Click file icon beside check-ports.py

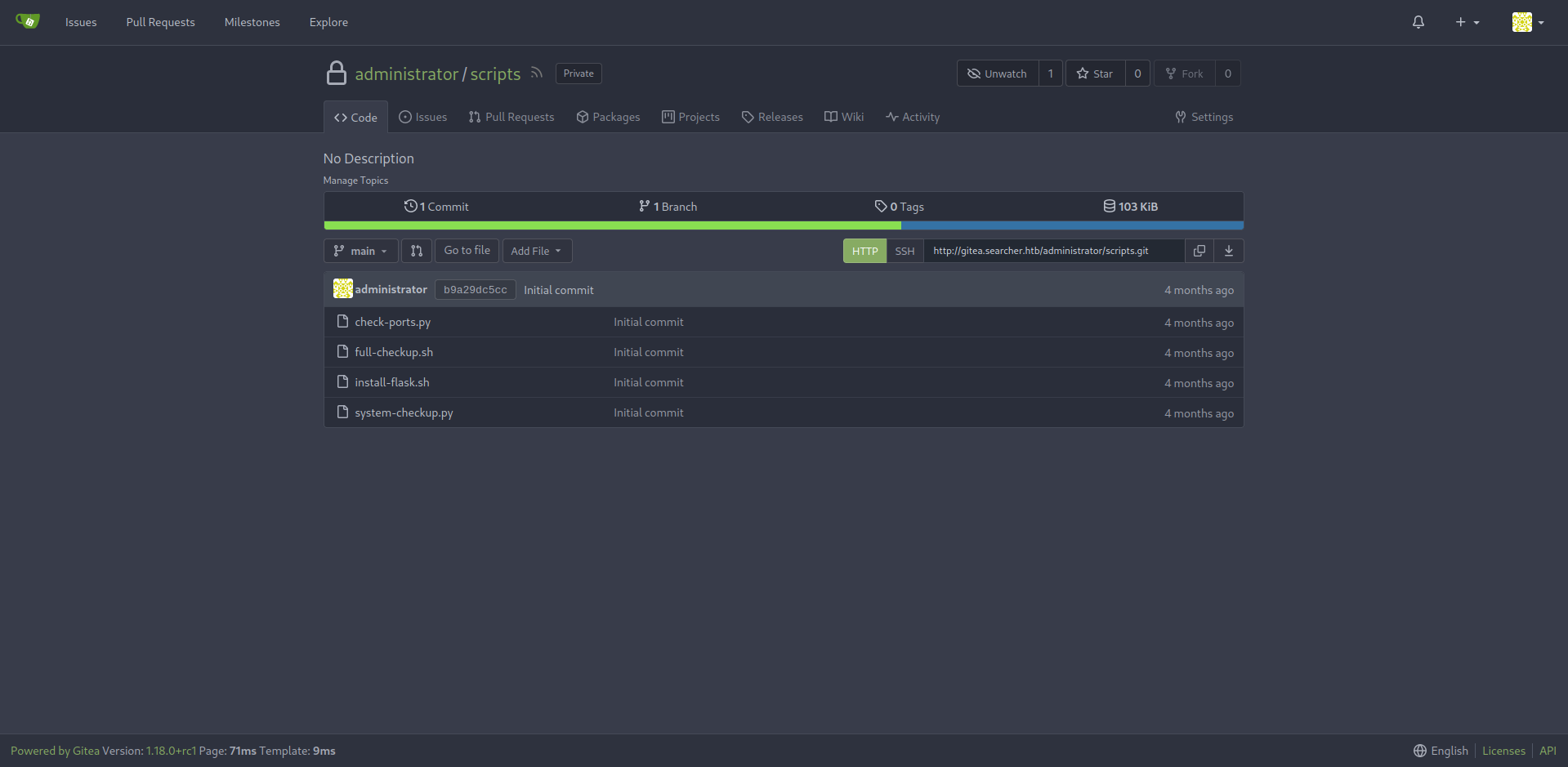click(x=343, y=321)
